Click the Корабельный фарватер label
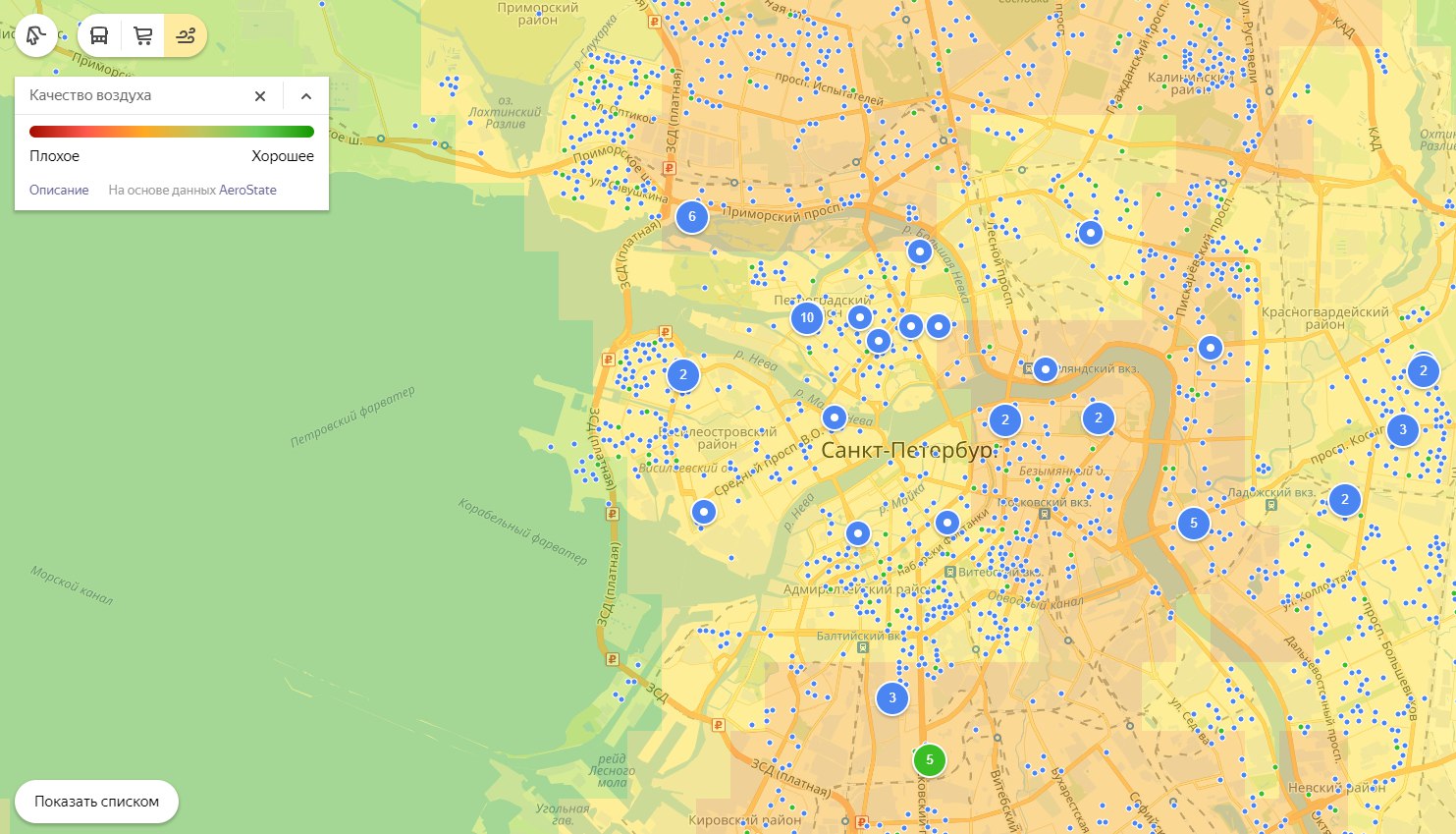The image size is (1456, 834). pos(522,531)
